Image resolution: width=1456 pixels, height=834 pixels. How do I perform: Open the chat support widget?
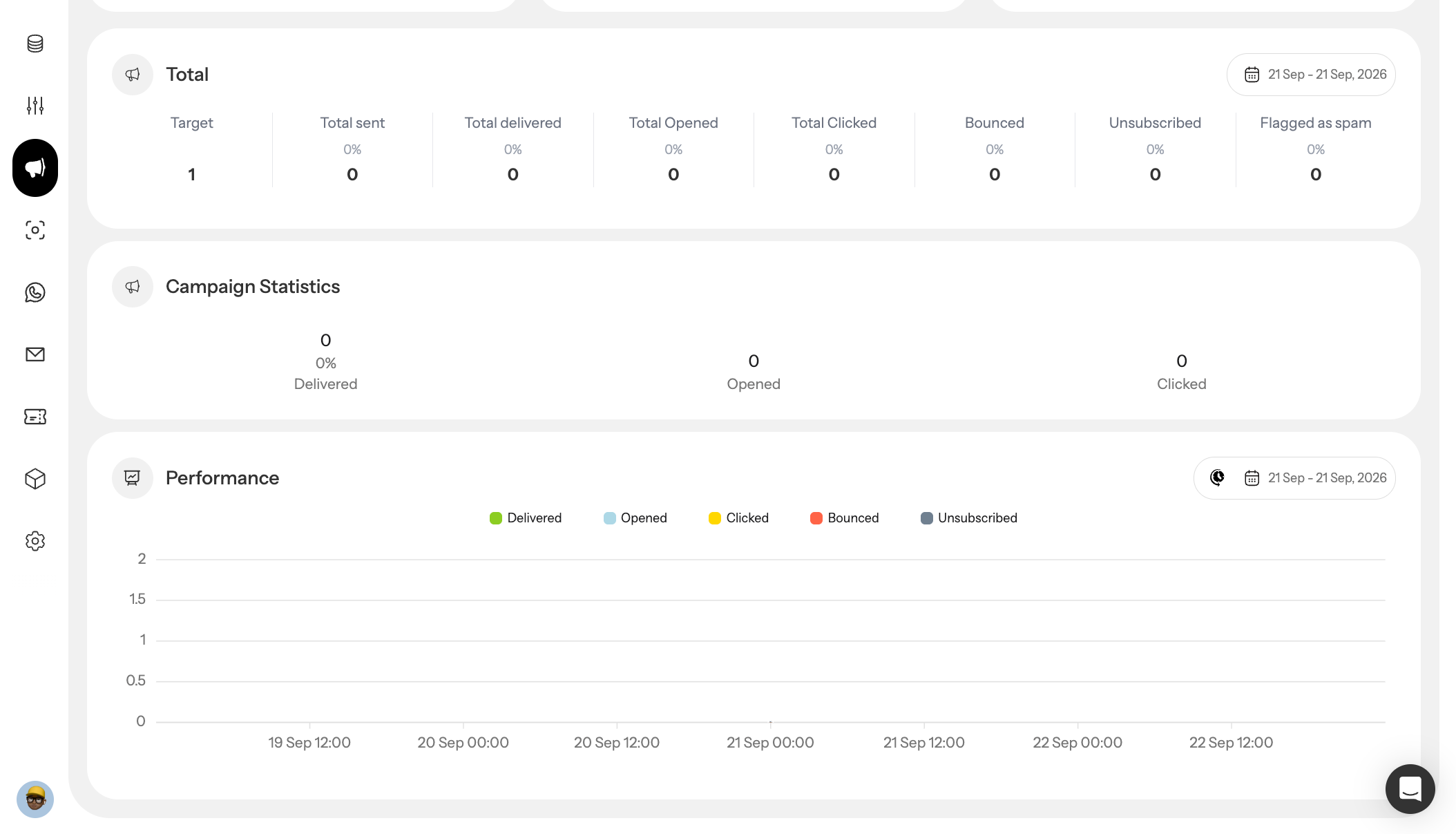point(1410,788)
